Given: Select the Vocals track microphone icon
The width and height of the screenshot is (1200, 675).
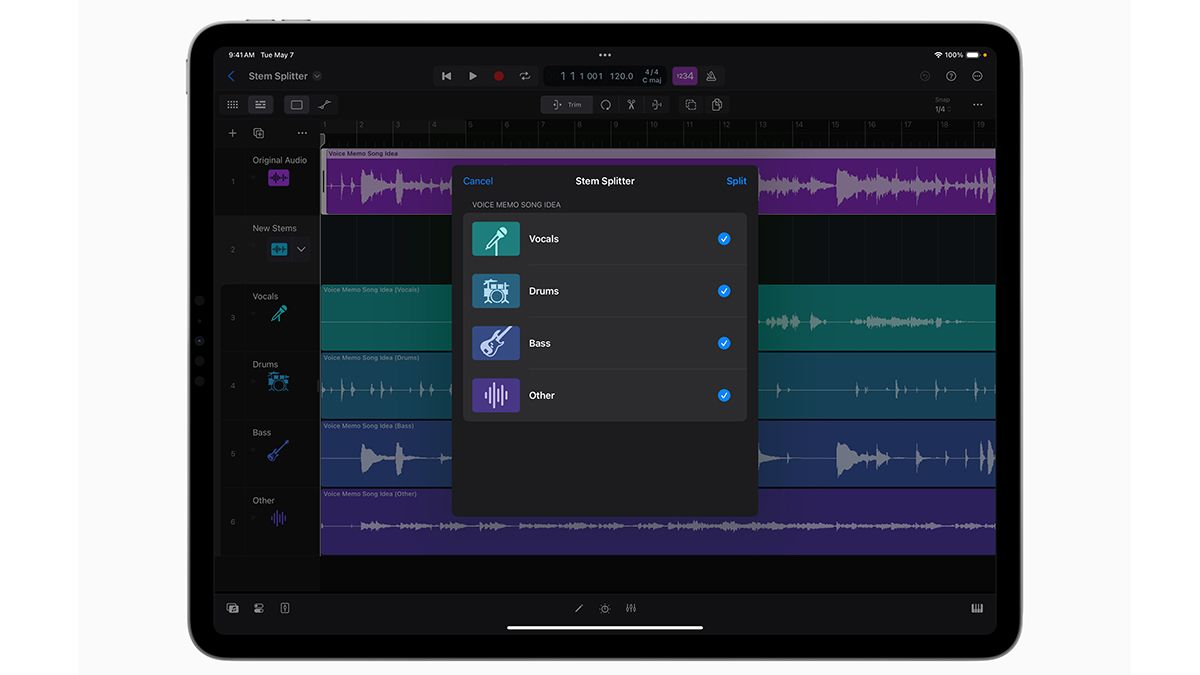Looking at the screenshot, I should click(x=279, y=314).
